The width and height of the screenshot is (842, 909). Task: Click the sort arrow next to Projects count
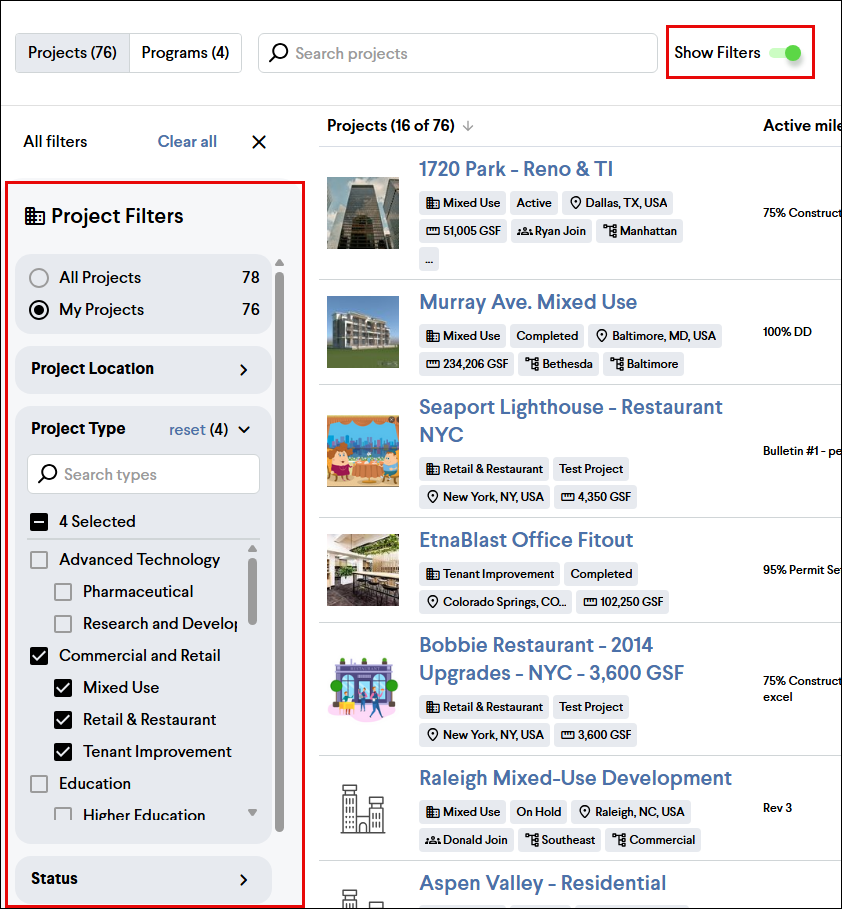coord(468,126)
